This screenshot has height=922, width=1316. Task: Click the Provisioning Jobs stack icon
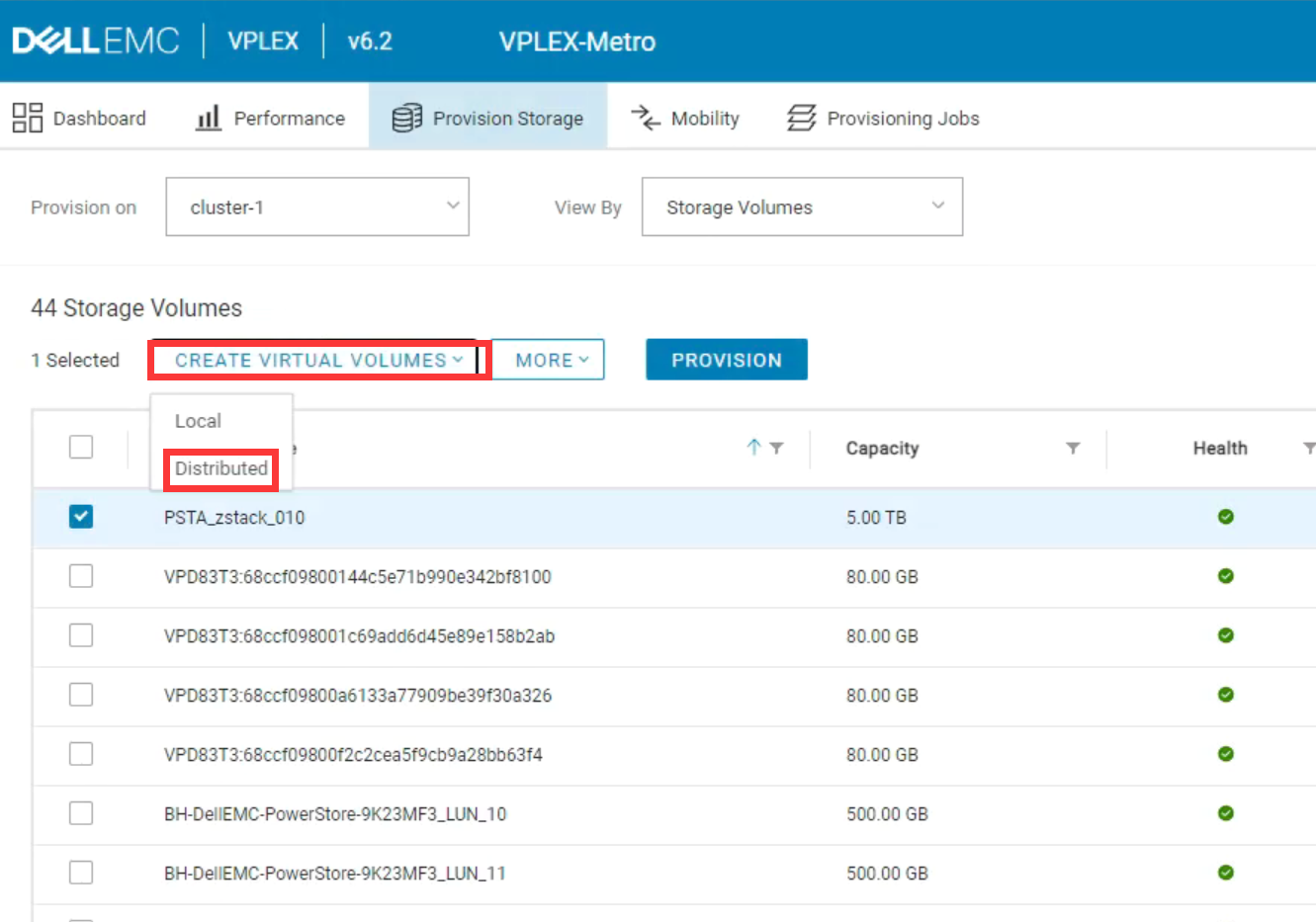coord(801,118)
